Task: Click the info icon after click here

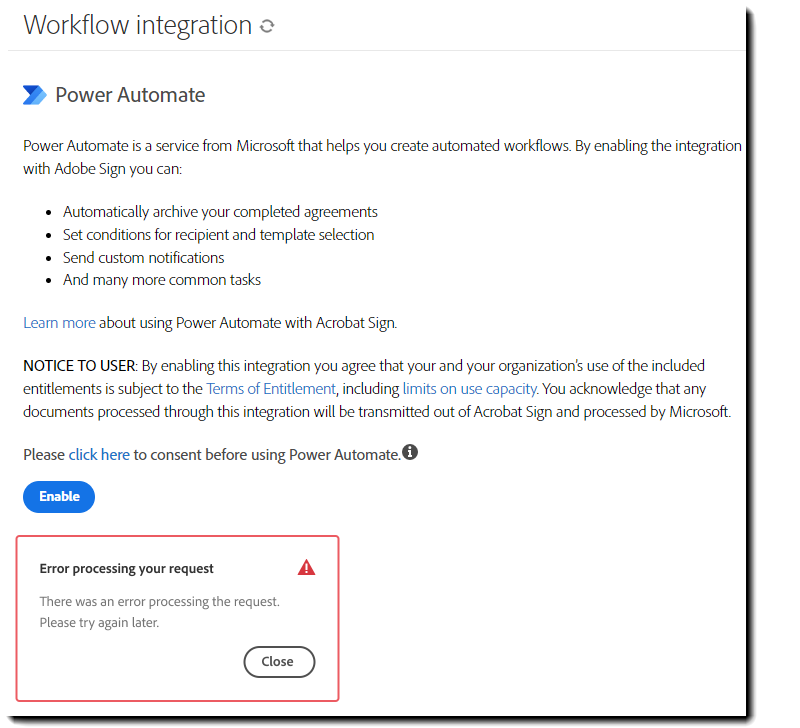Action: [x=410, y=452]
